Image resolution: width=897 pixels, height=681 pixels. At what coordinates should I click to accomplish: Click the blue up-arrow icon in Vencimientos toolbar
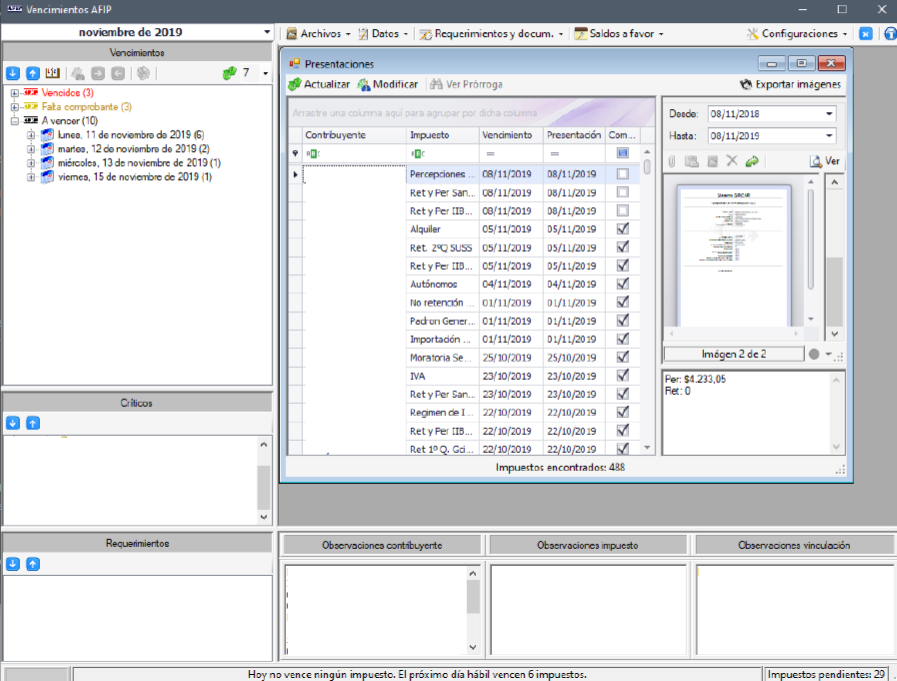[x=32, y=73]
